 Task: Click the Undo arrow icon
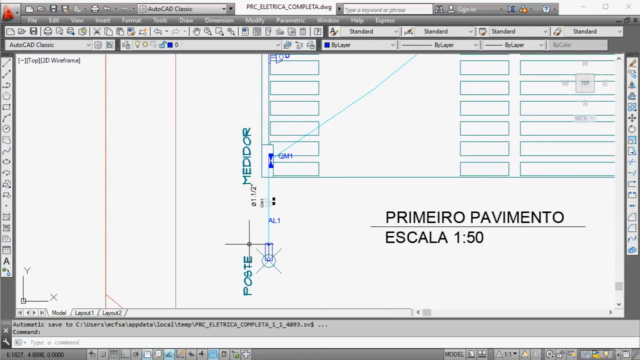tap(158, 31)
